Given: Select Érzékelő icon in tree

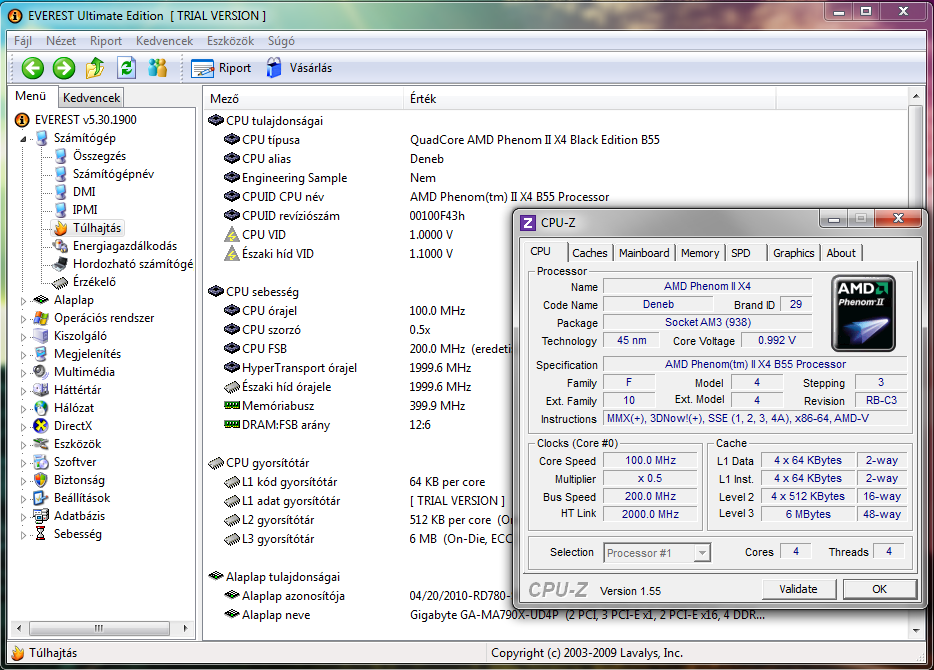Looking at the screenshot, I should click(x=60, y=282).
